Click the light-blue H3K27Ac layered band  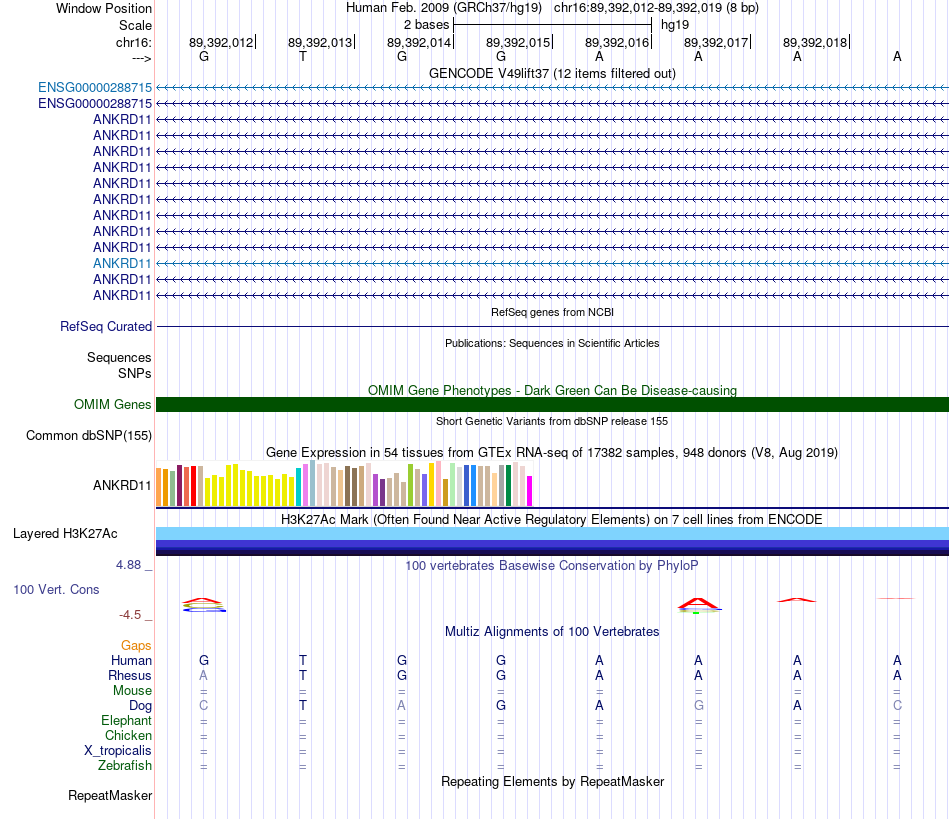[552, 533]
